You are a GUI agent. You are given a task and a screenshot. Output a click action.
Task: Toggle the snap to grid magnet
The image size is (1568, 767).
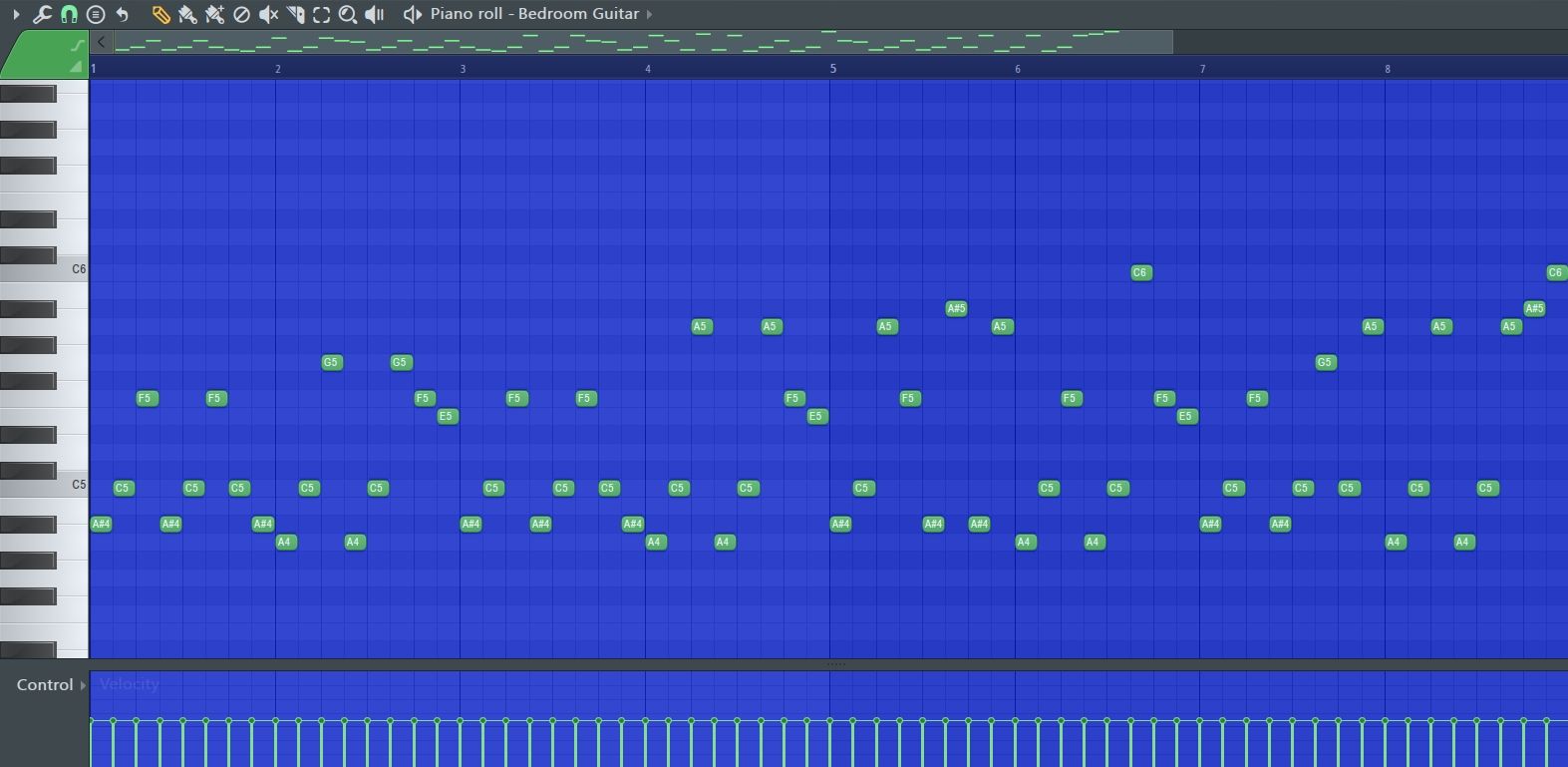click(x=69, y=14)
